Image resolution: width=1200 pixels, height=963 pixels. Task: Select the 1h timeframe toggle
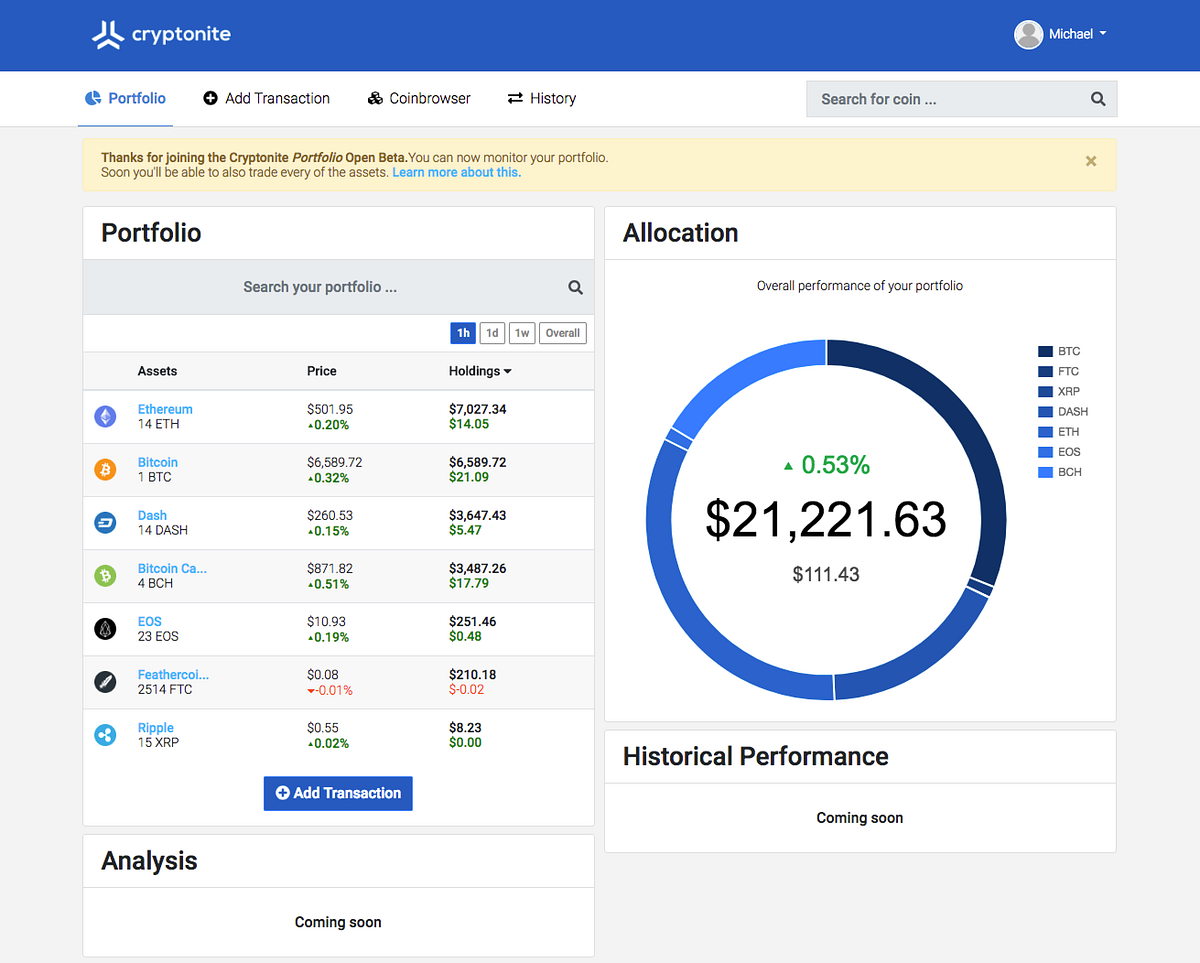(463, 333)
